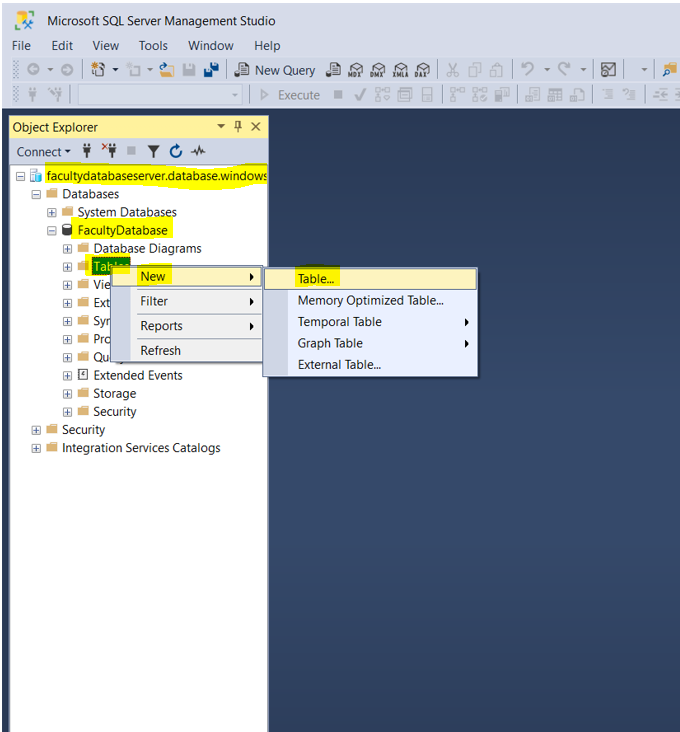Choose Refresh in the context menu
680x732 pixels.
point(187,350)
